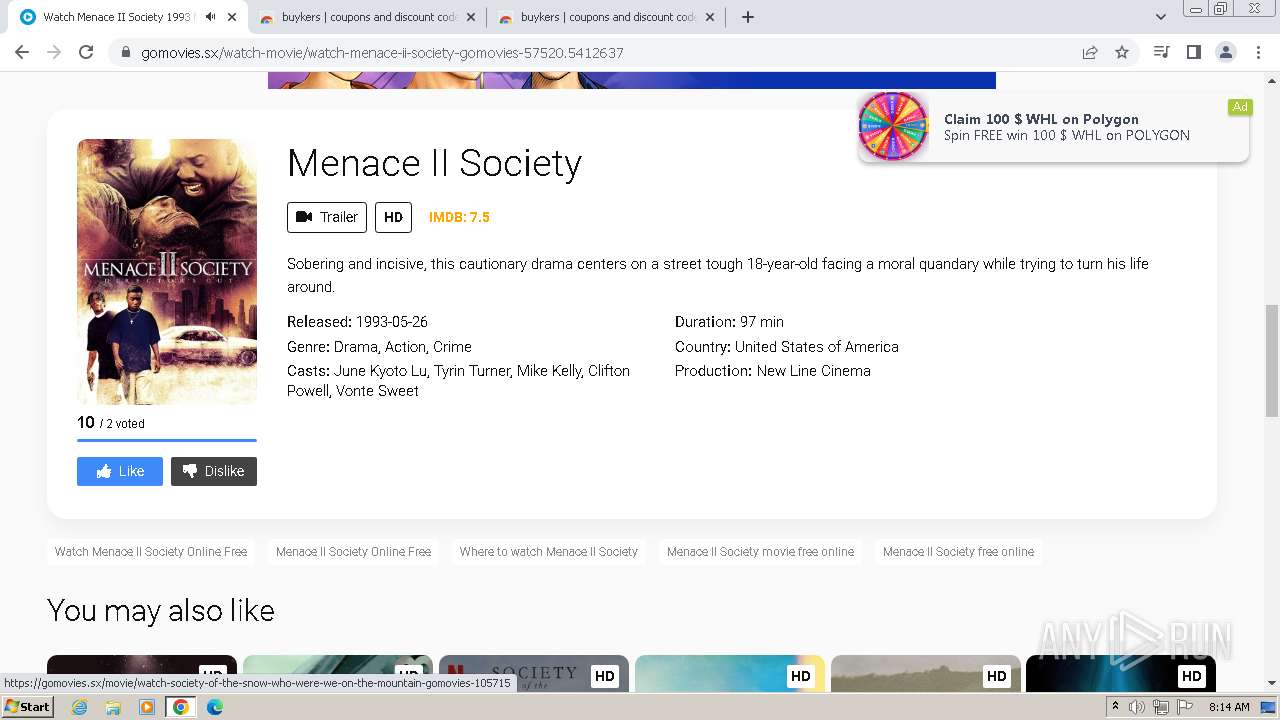The image size is (1280, 720).
Task: Close the second buykers coupons tab
Action: click(711, 17)
